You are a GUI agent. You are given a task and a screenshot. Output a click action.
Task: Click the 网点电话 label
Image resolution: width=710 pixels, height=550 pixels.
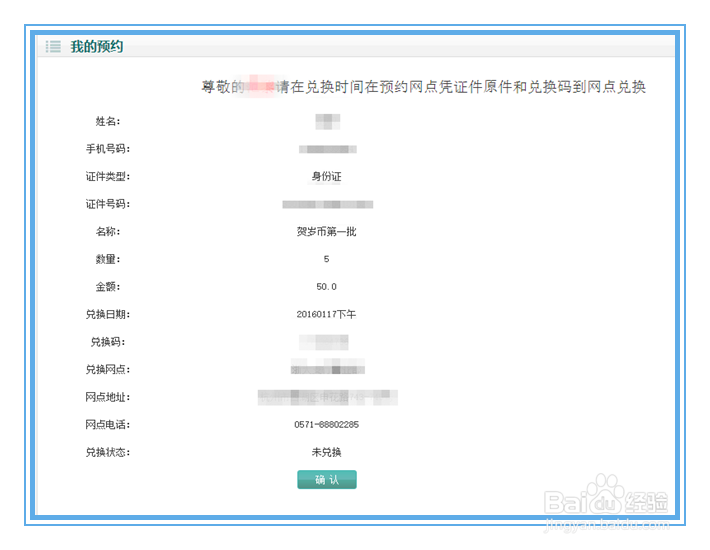click(x=108, y=425)
